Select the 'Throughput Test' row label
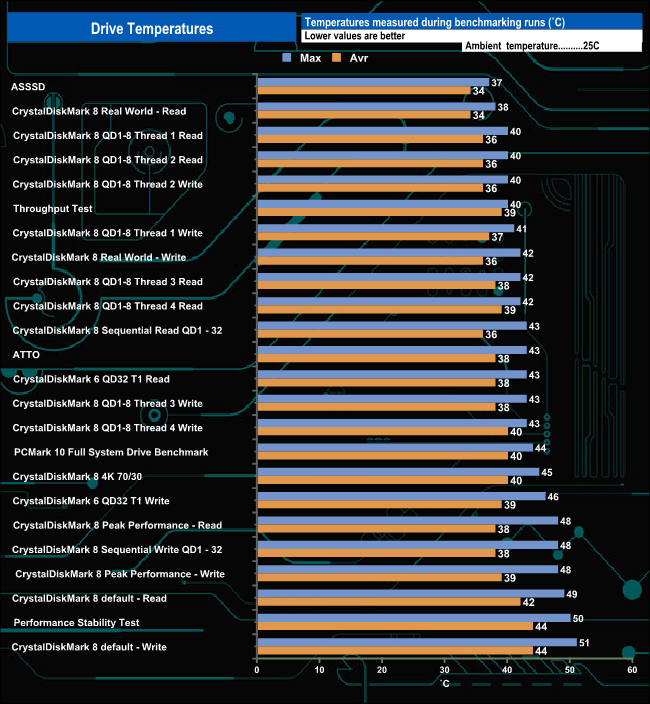 [x=53, y=209]
